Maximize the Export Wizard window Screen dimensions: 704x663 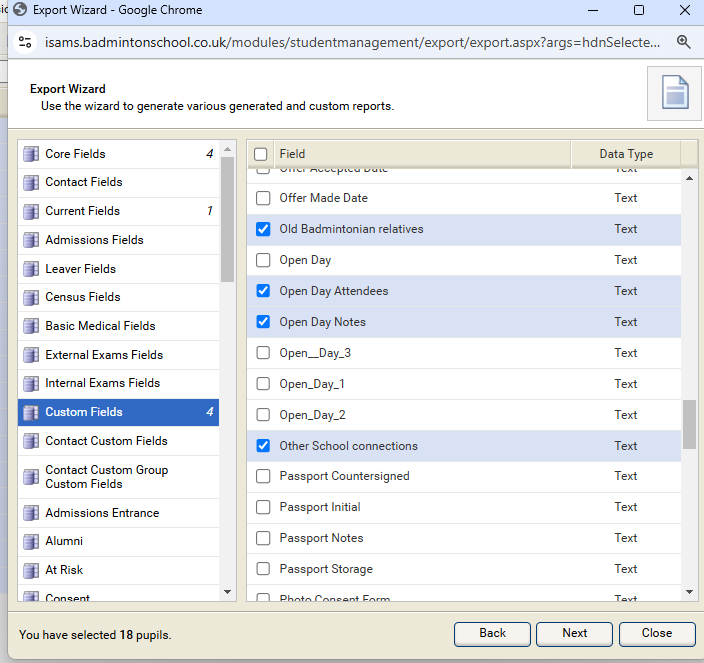[x=639, y=10]
